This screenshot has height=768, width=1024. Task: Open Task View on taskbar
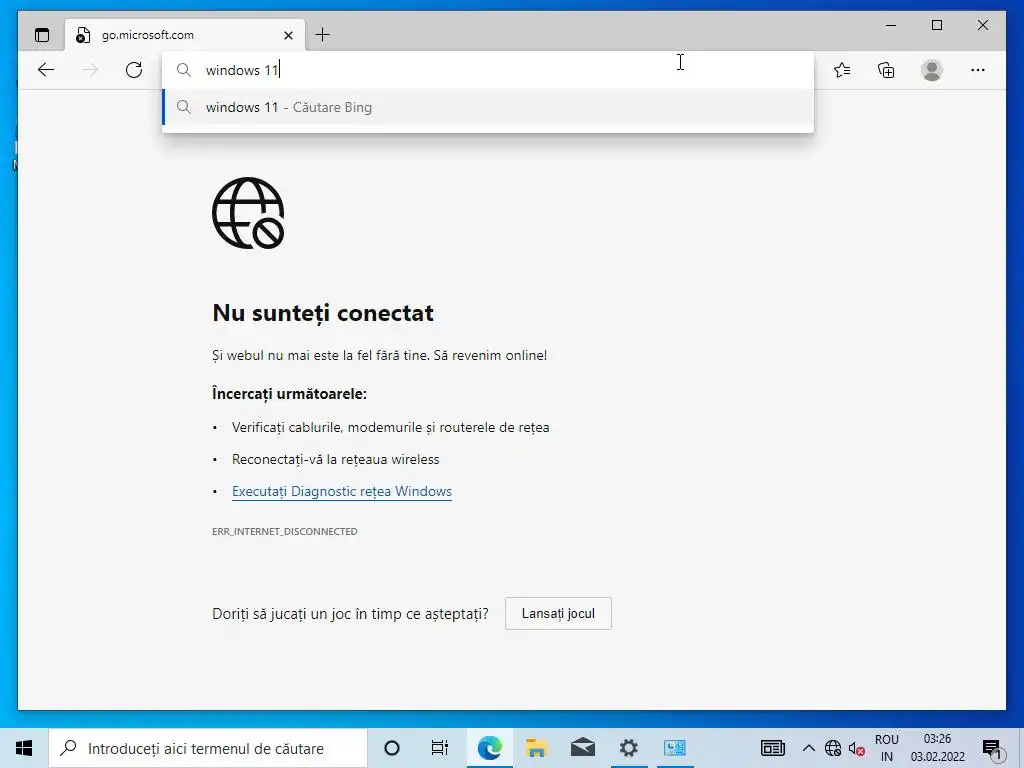click(440, 748)
